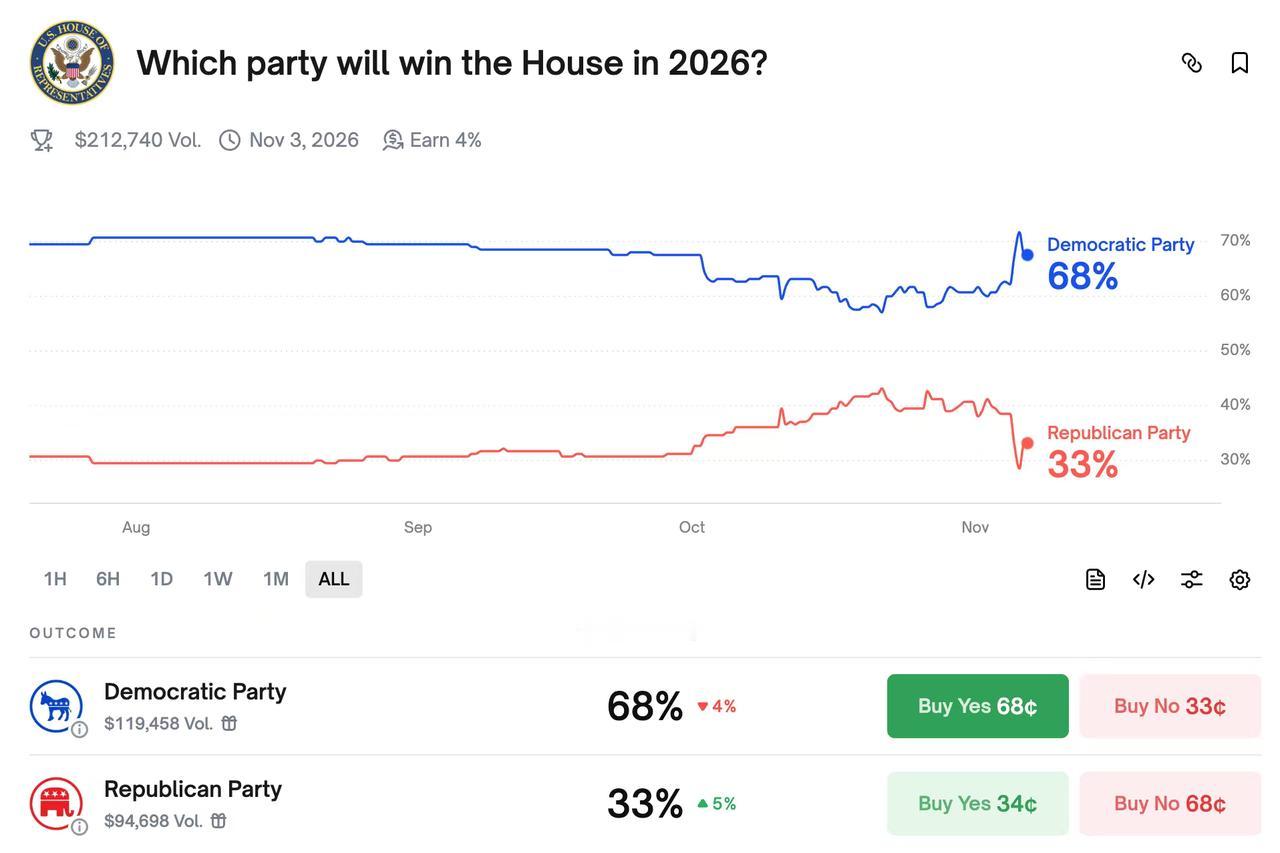Select the 1M timeframe option
The height and width of the screenshot is (853, 1280).
[276, 577]
